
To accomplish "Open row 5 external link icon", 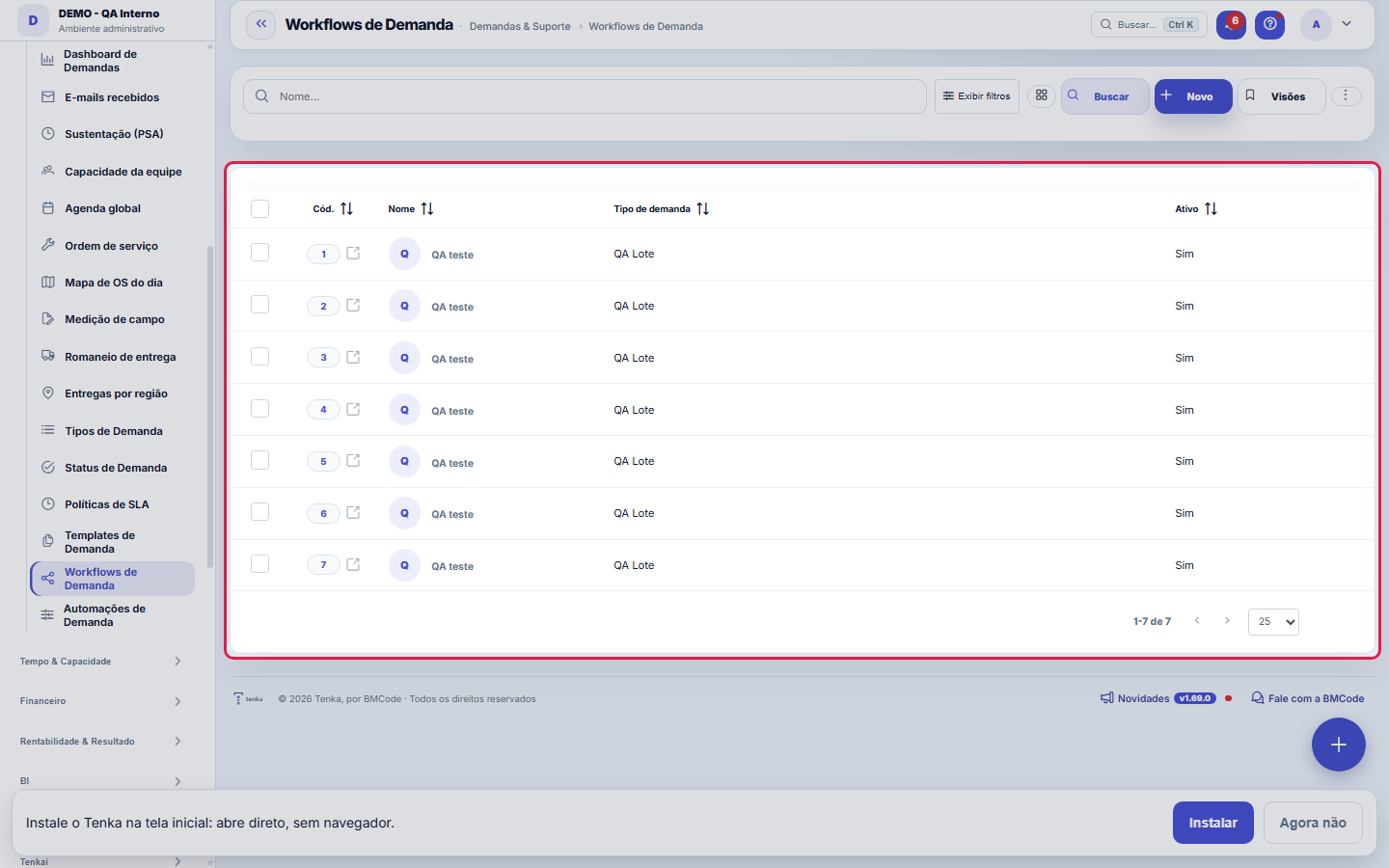I will click(353, 460).
